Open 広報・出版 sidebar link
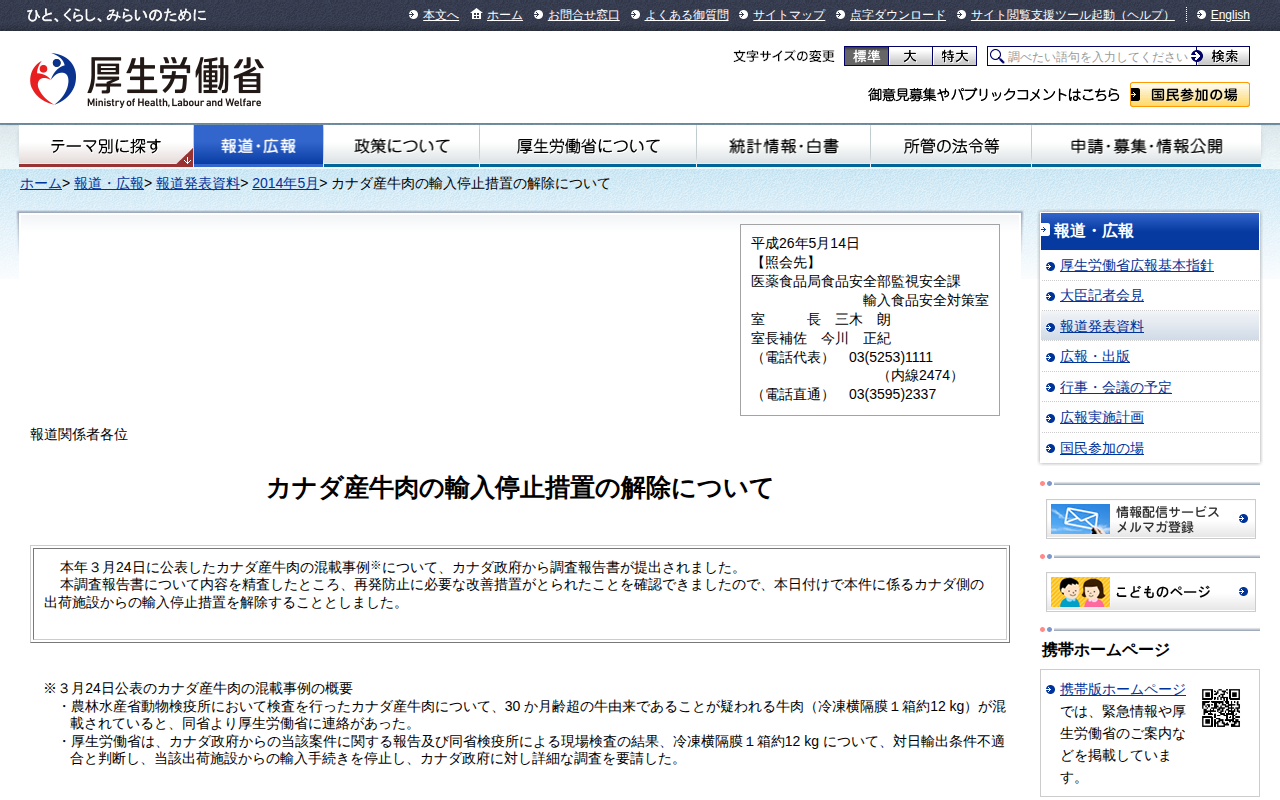Screen dimensions: 1280x800 tap(1095, 357)
